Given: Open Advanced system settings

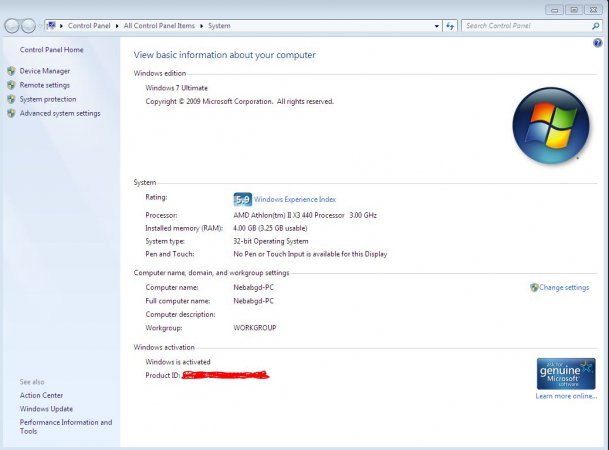Looking at the screenshot, I should pos(60,113).
